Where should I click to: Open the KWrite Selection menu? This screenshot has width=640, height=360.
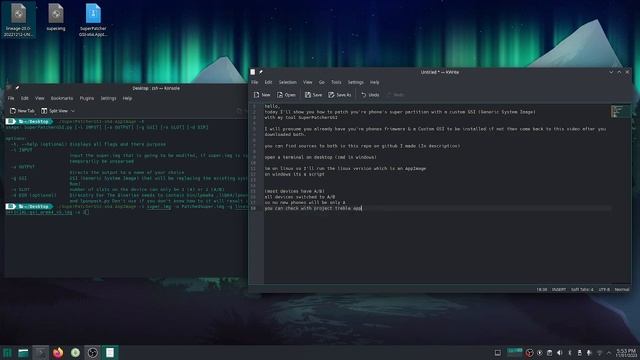click(x=287, y=82)
